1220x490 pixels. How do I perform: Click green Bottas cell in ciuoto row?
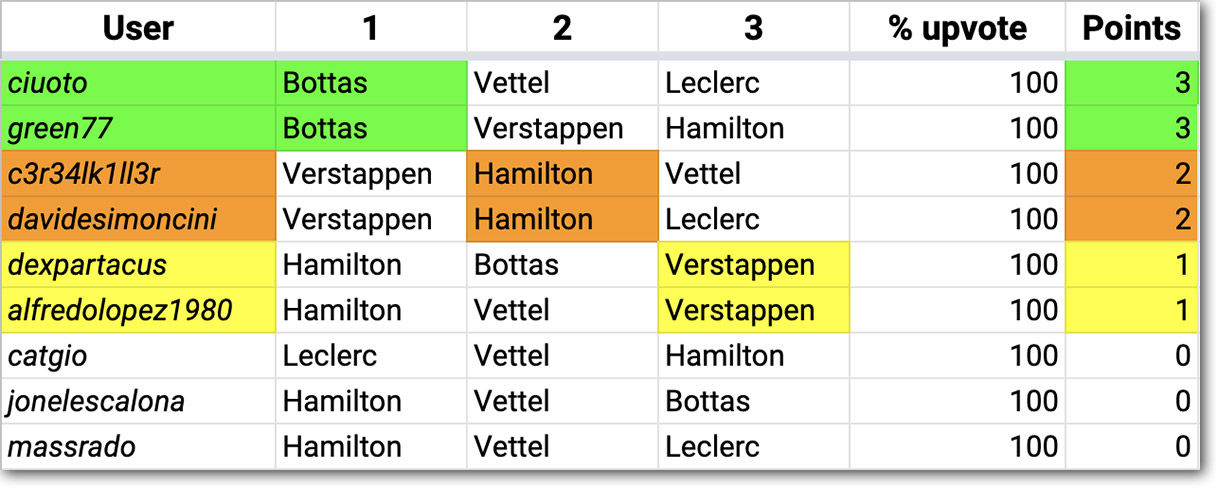click(x=371, y=82)
